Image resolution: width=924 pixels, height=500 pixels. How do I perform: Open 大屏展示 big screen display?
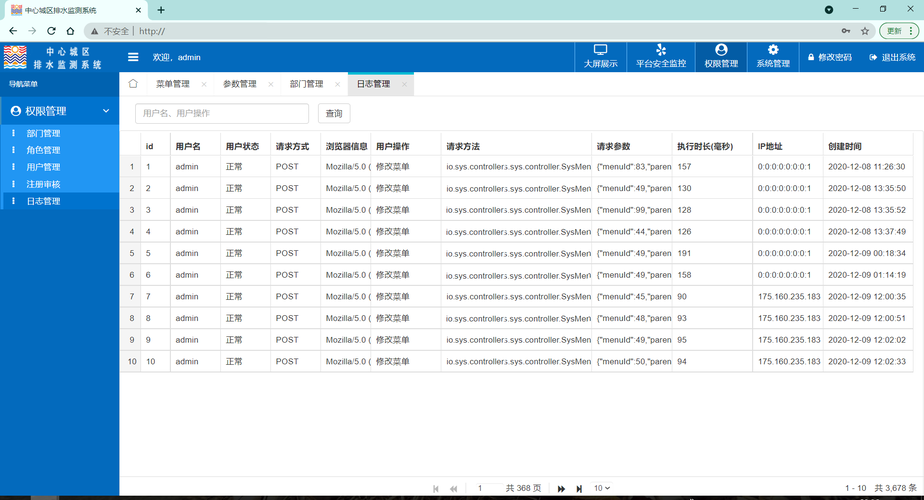pyautogui.click(x=600, y=56)
